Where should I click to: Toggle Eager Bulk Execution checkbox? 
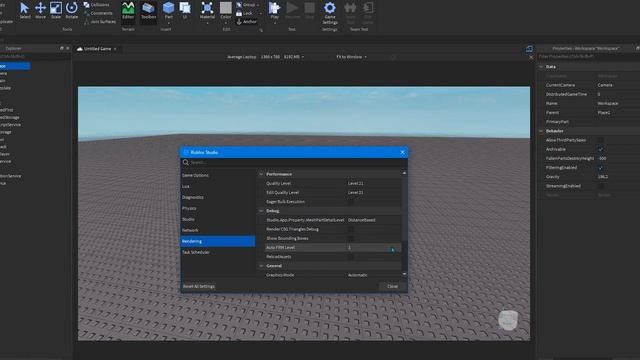351,202
